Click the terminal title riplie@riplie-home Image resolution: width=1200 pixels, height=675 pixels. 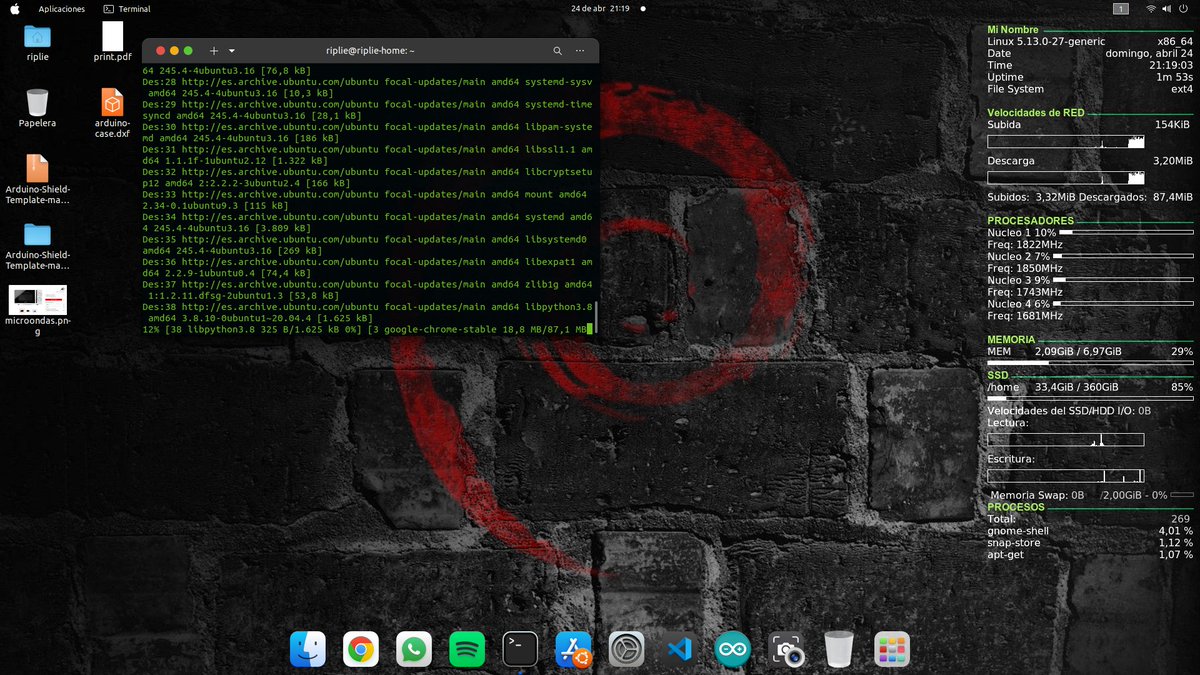pyautogui.click(x=370, y=50)
